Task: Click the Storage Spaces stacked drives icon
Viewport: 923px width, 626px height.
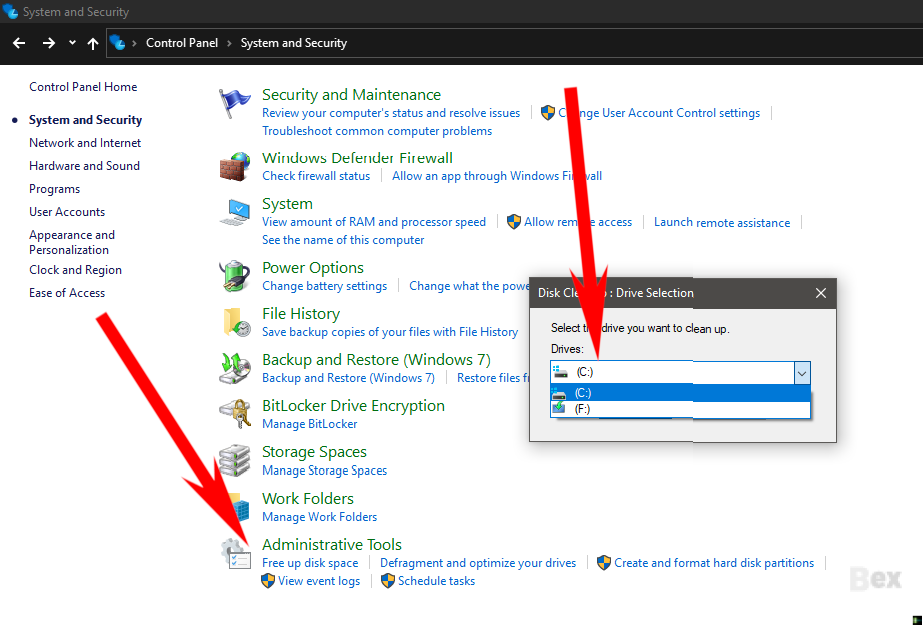Action: [x=235, y=461]
